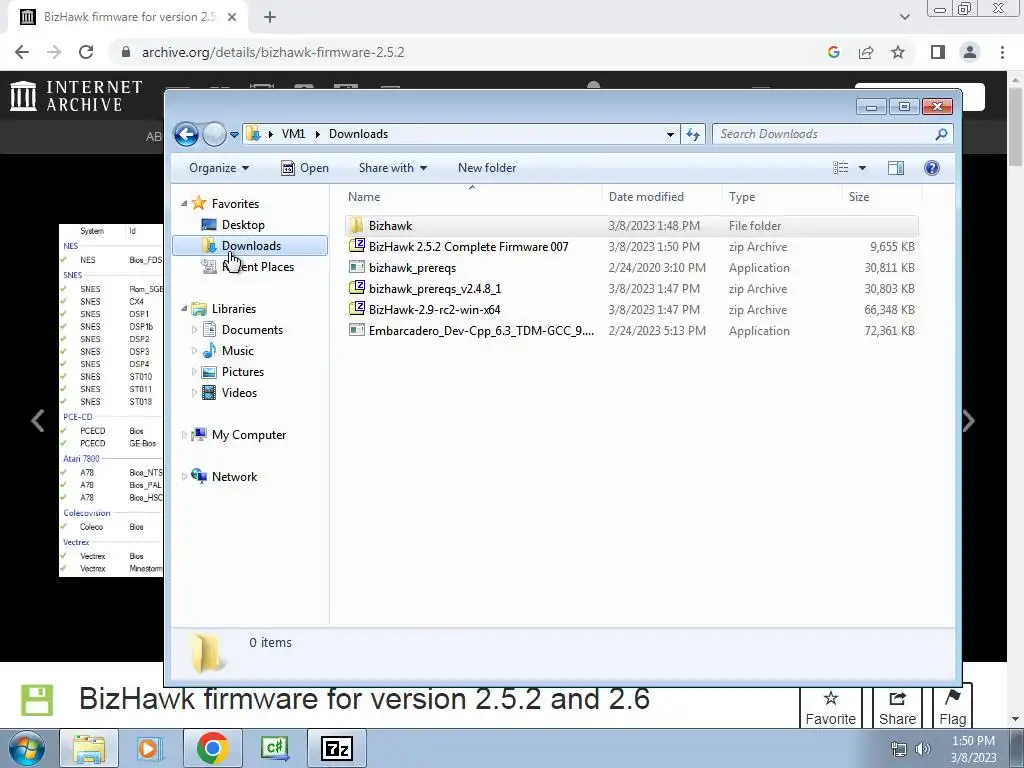
Task: Open 7-Zip from taskbar
Action: point(337,748)
